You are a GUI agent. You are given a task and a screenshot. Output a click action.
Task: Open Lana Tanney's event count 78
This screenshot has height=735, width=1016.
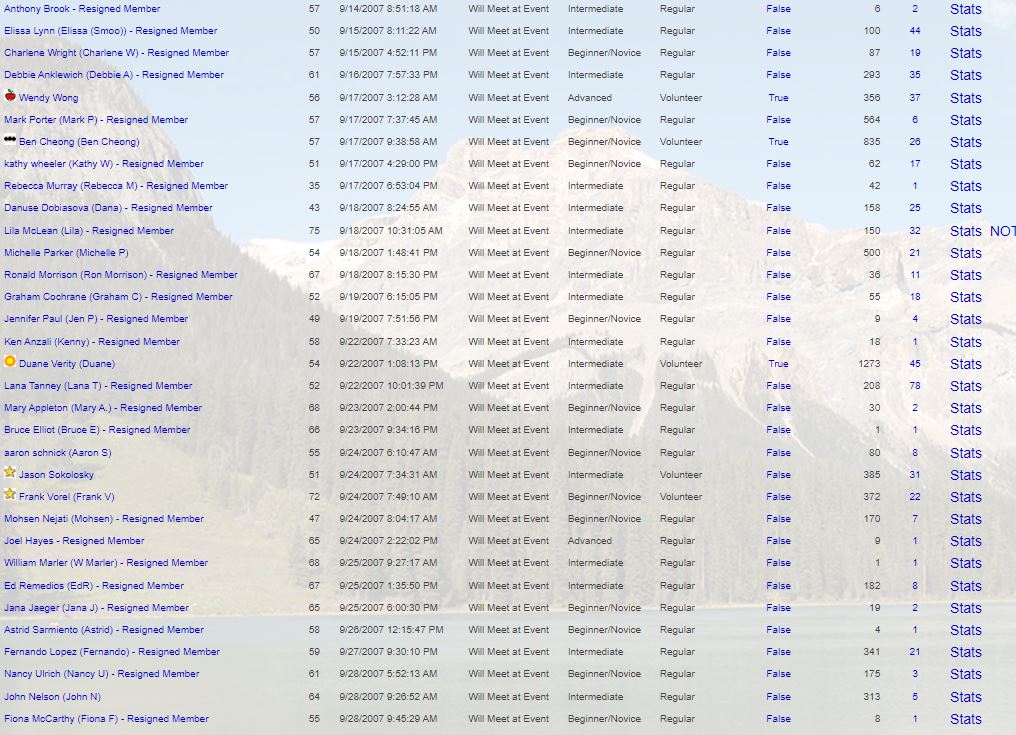coord(914,386)
